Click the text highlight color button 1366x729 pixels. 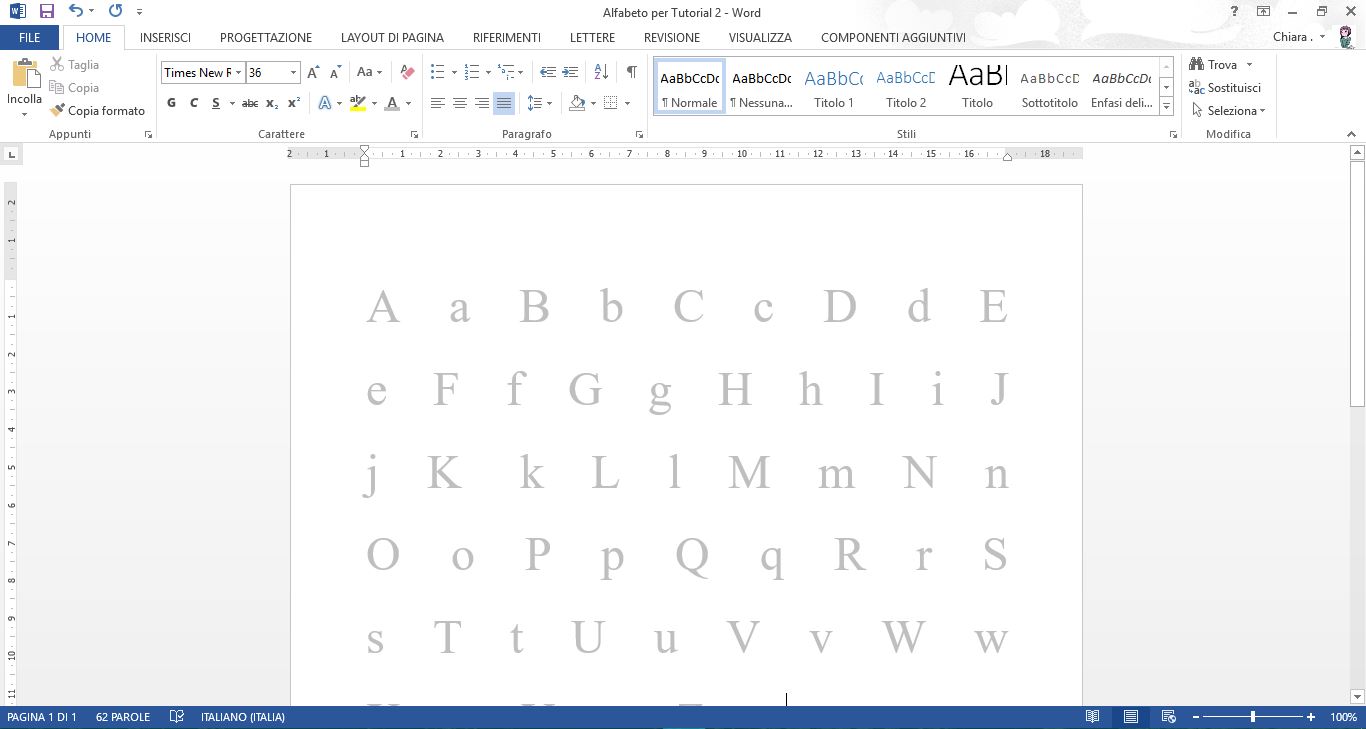[358, 103]
